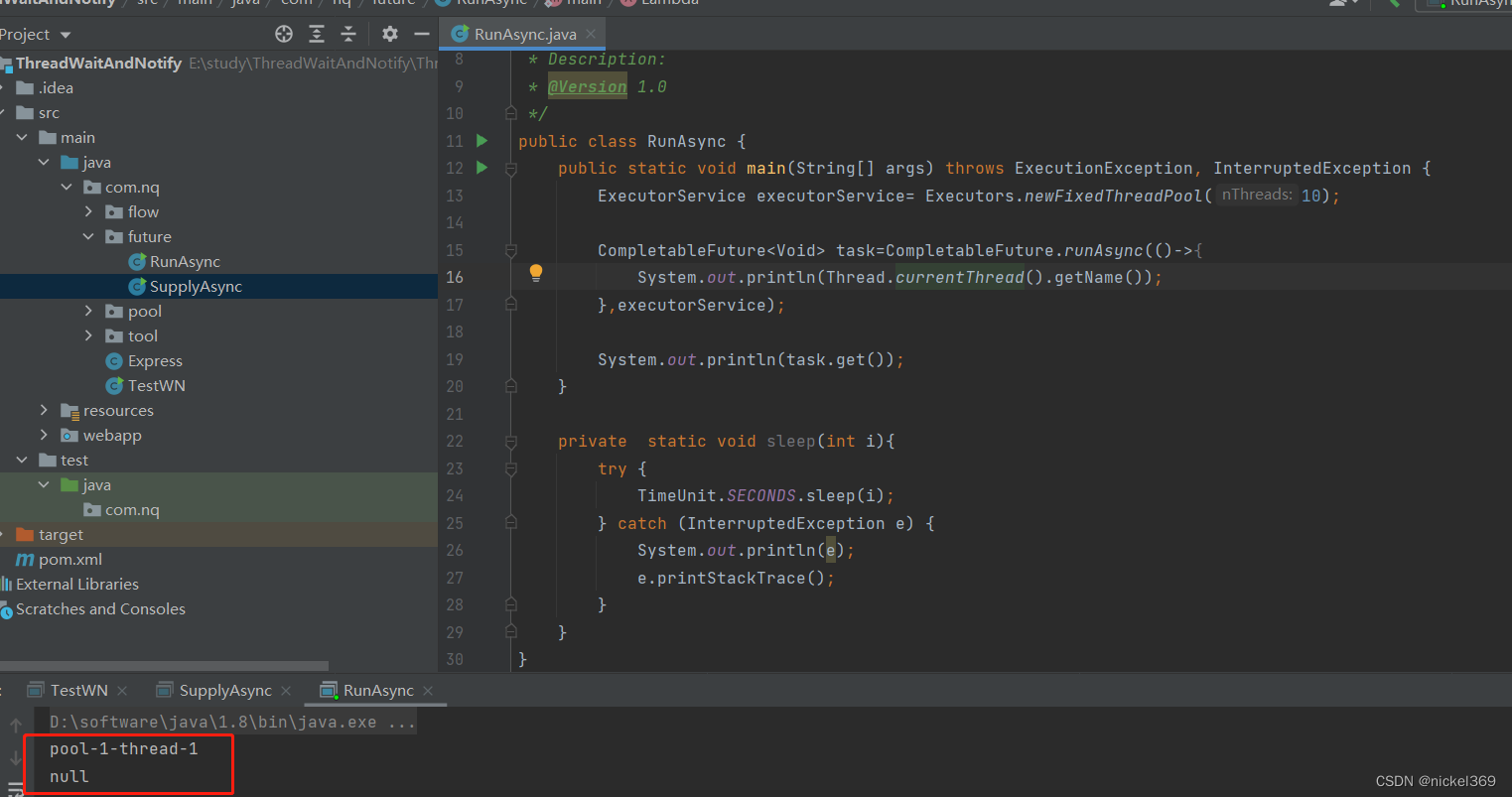The height and width of the screenshot is (797, 1512).
Task: Click the External Libraries icon
Action: coord(6,584)
